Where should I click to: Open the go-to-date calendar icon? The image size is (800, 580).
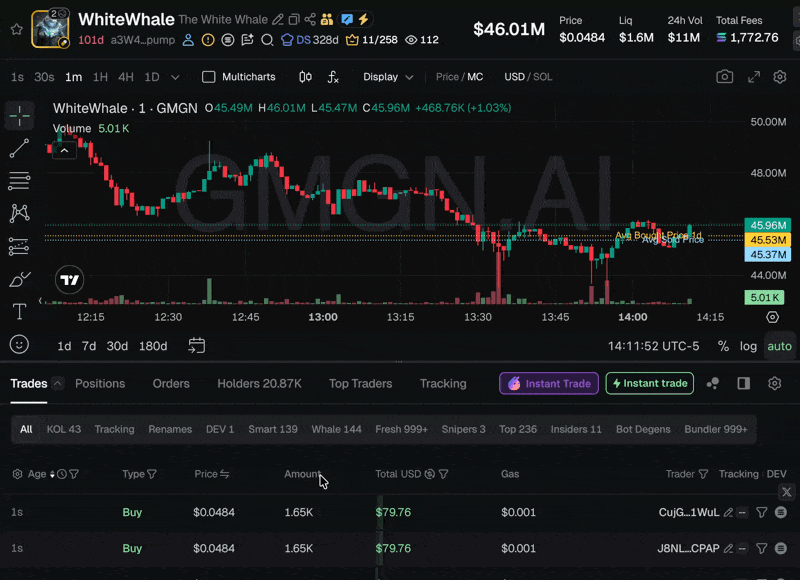[196, 346]
